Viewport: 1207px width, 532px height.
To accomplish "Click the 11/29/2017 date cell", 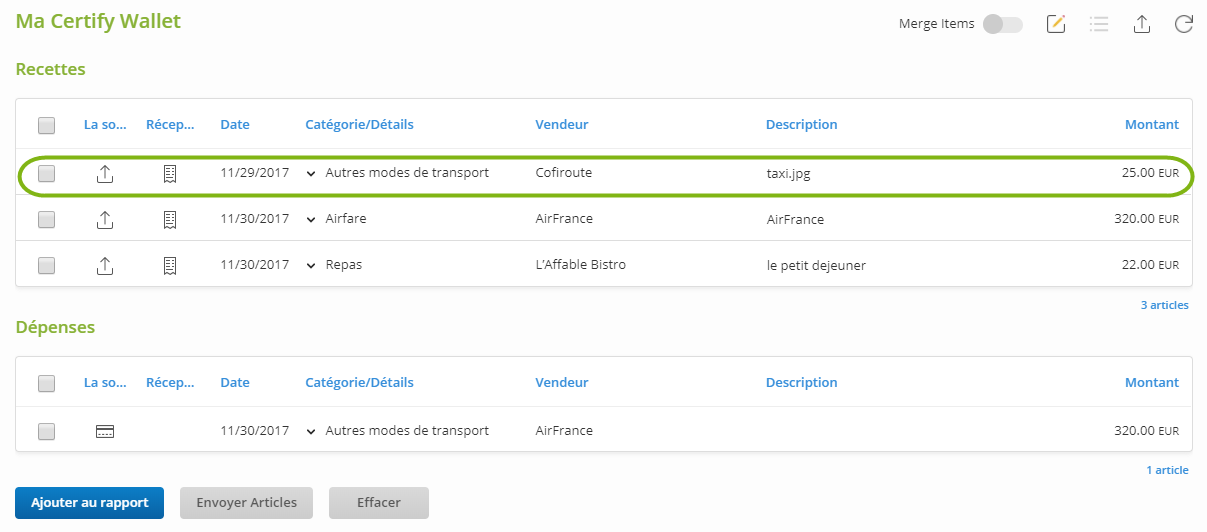I will click(254, 173).
